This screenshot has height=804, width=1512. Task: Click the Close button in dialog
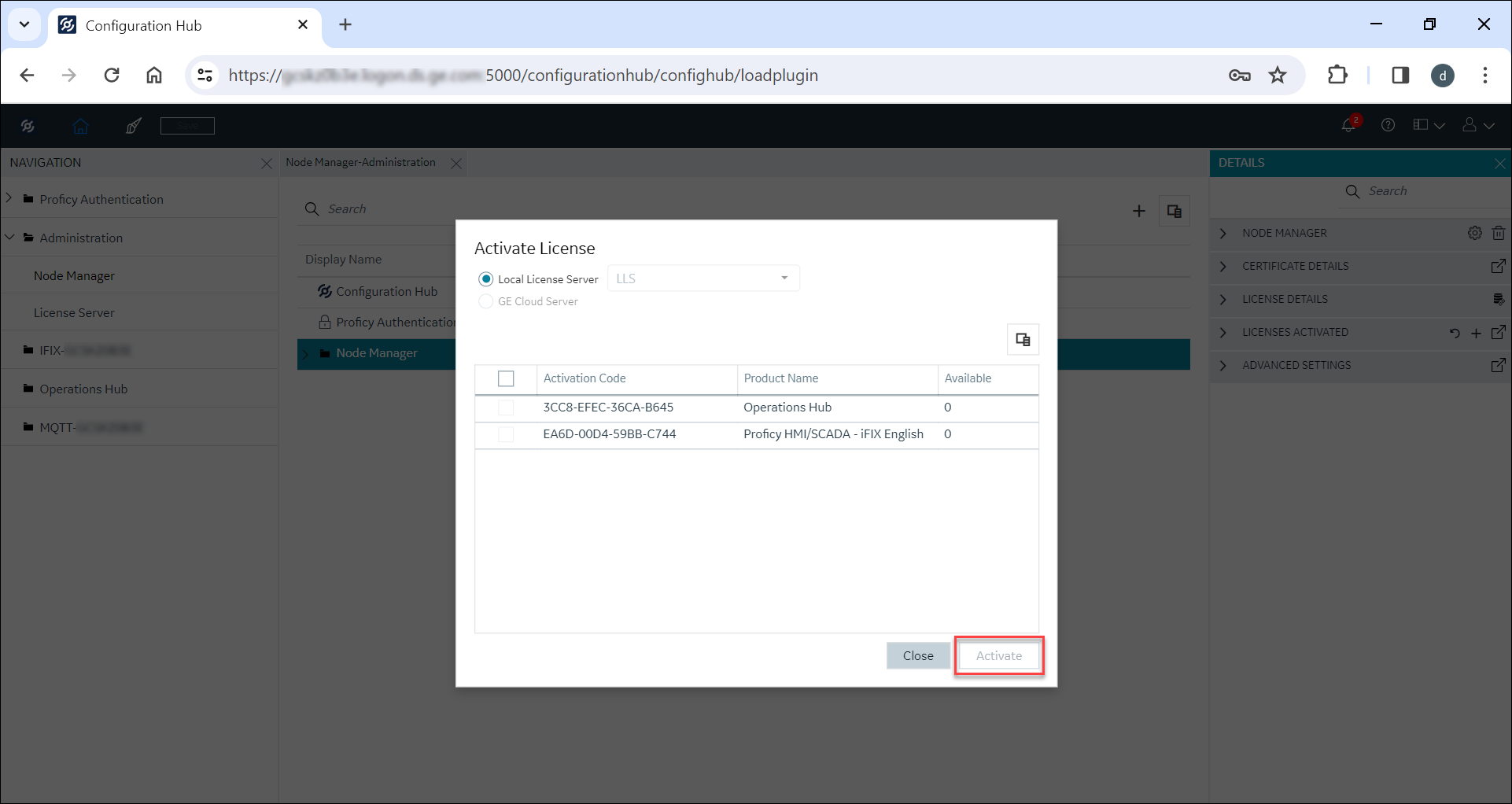[x=918, y=655]
